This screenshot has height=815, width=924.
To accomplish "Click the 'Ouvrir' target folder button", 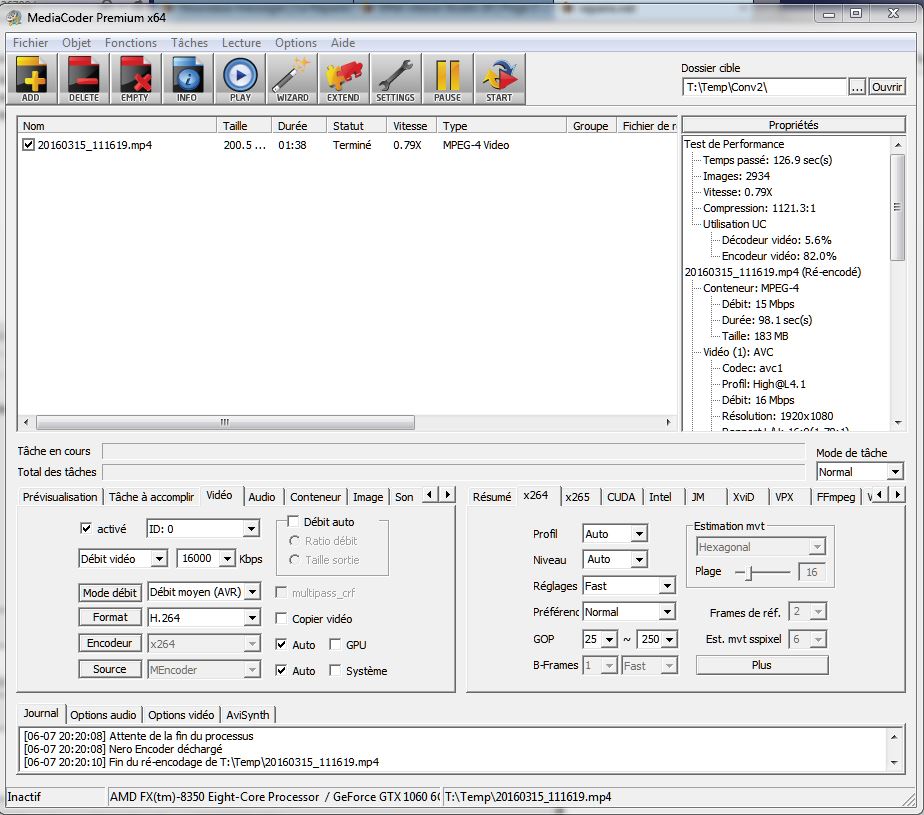I will [x=886, y=87].
